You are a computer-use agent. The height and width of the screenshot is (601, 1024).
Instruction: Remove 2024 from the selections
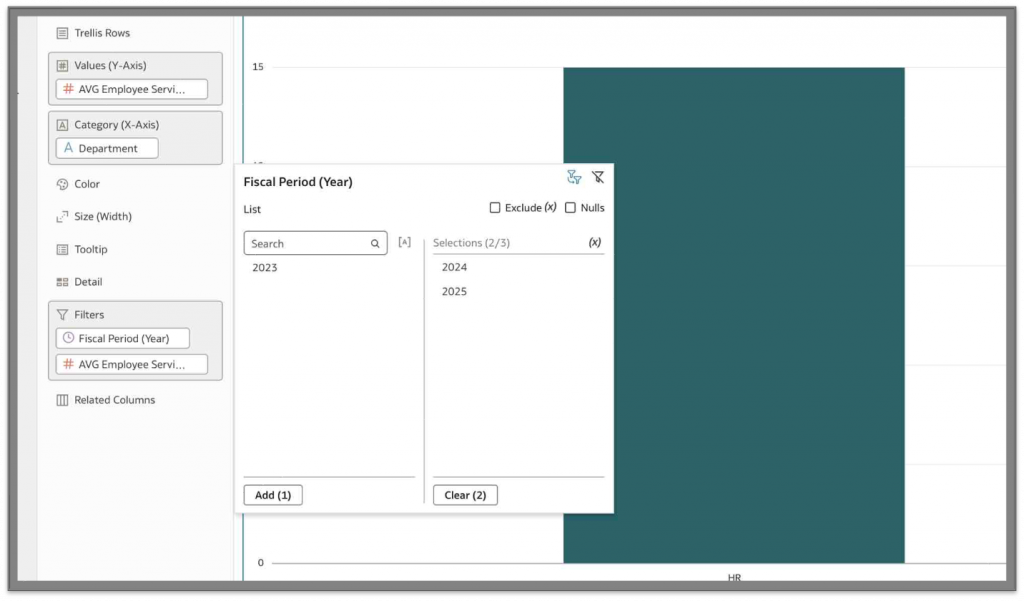[452, 267]
